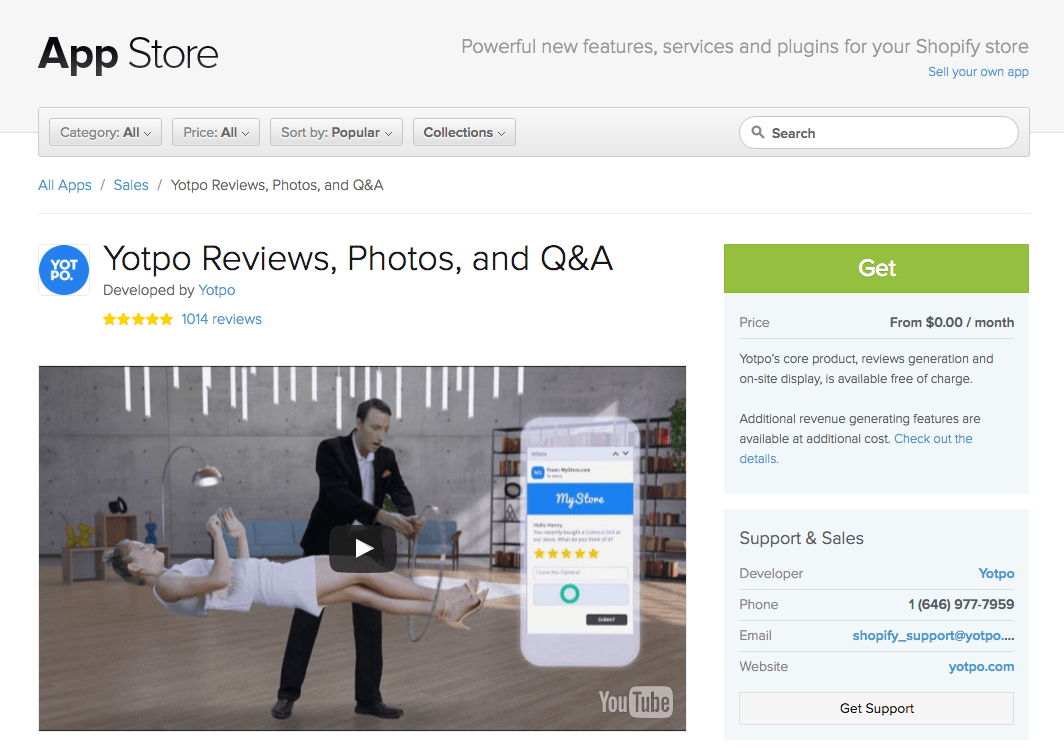Expand the Collections menu
This screenshot has height=748, width=1064.
click(x=464, y=132)
